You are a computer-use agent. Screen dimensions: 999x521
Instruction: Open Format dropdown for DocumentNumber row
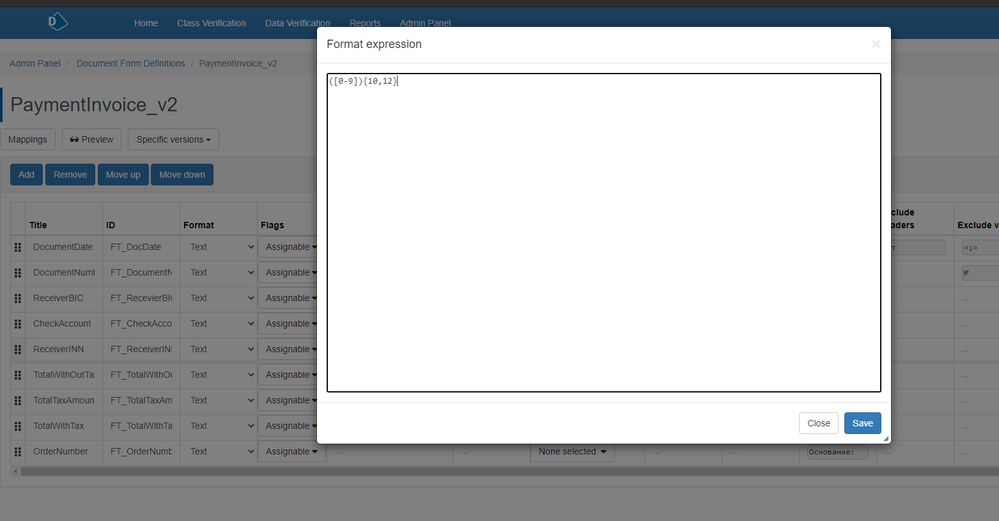220,273
